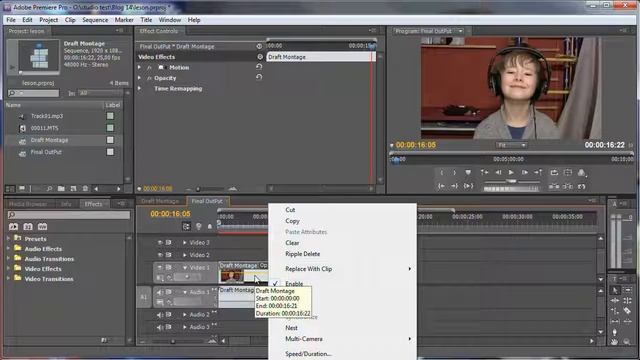Collapse the Video 1 track

tap(184, 268)
